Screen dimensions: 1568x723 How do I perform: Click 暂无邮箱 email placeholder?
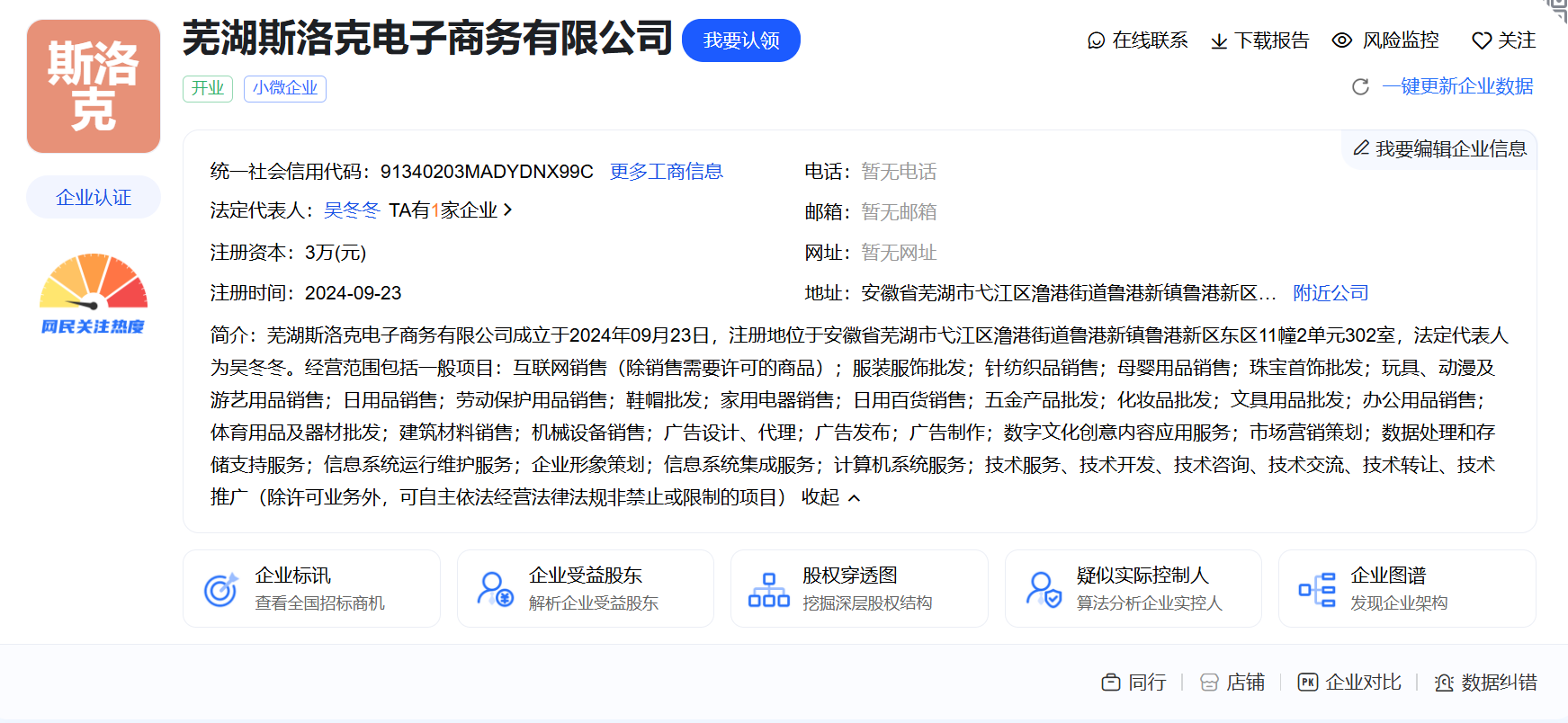[899, 211]
